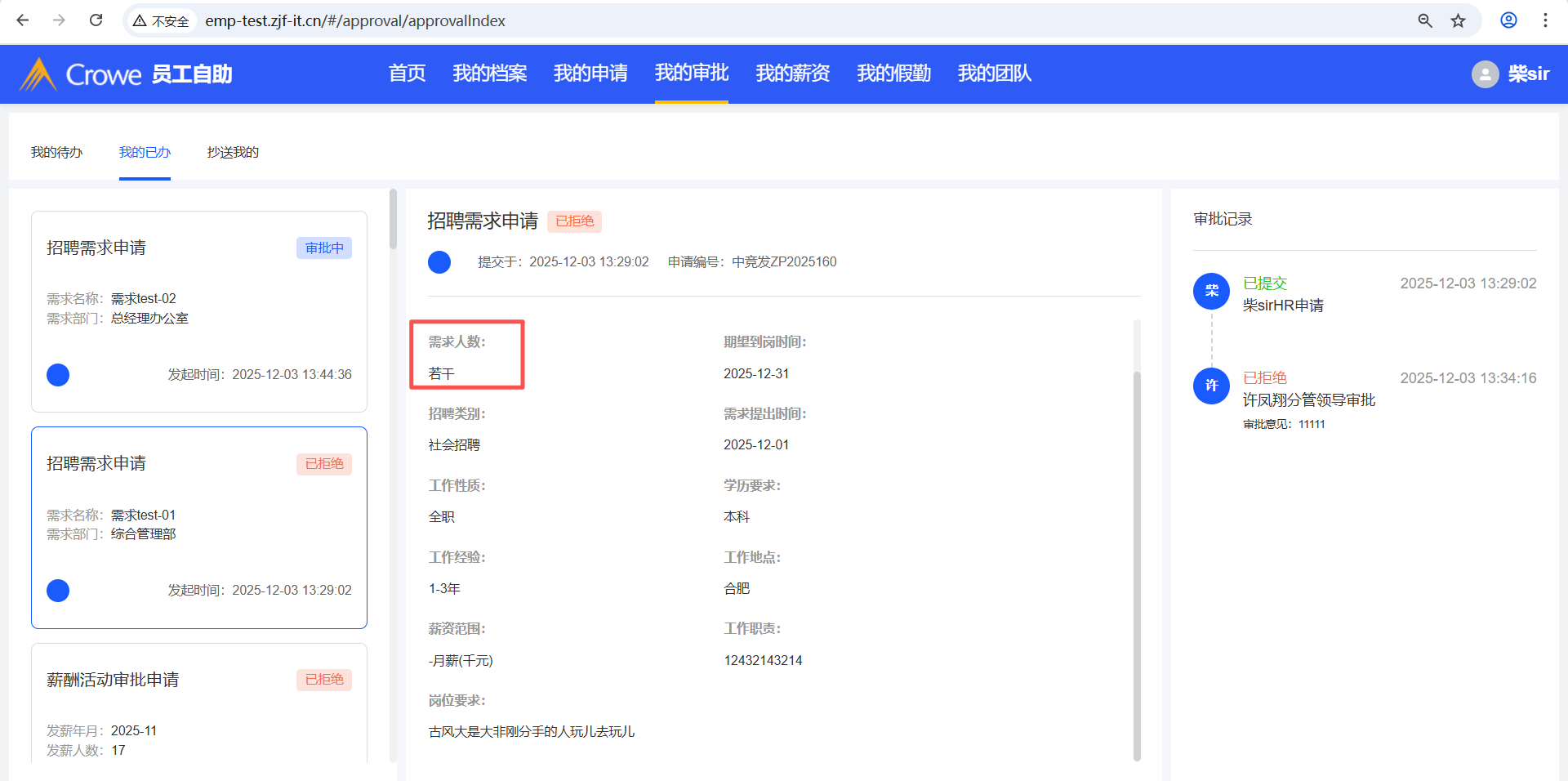
Task: Click the 柴sirHR申请 step name
Action: click(1283, 306)
